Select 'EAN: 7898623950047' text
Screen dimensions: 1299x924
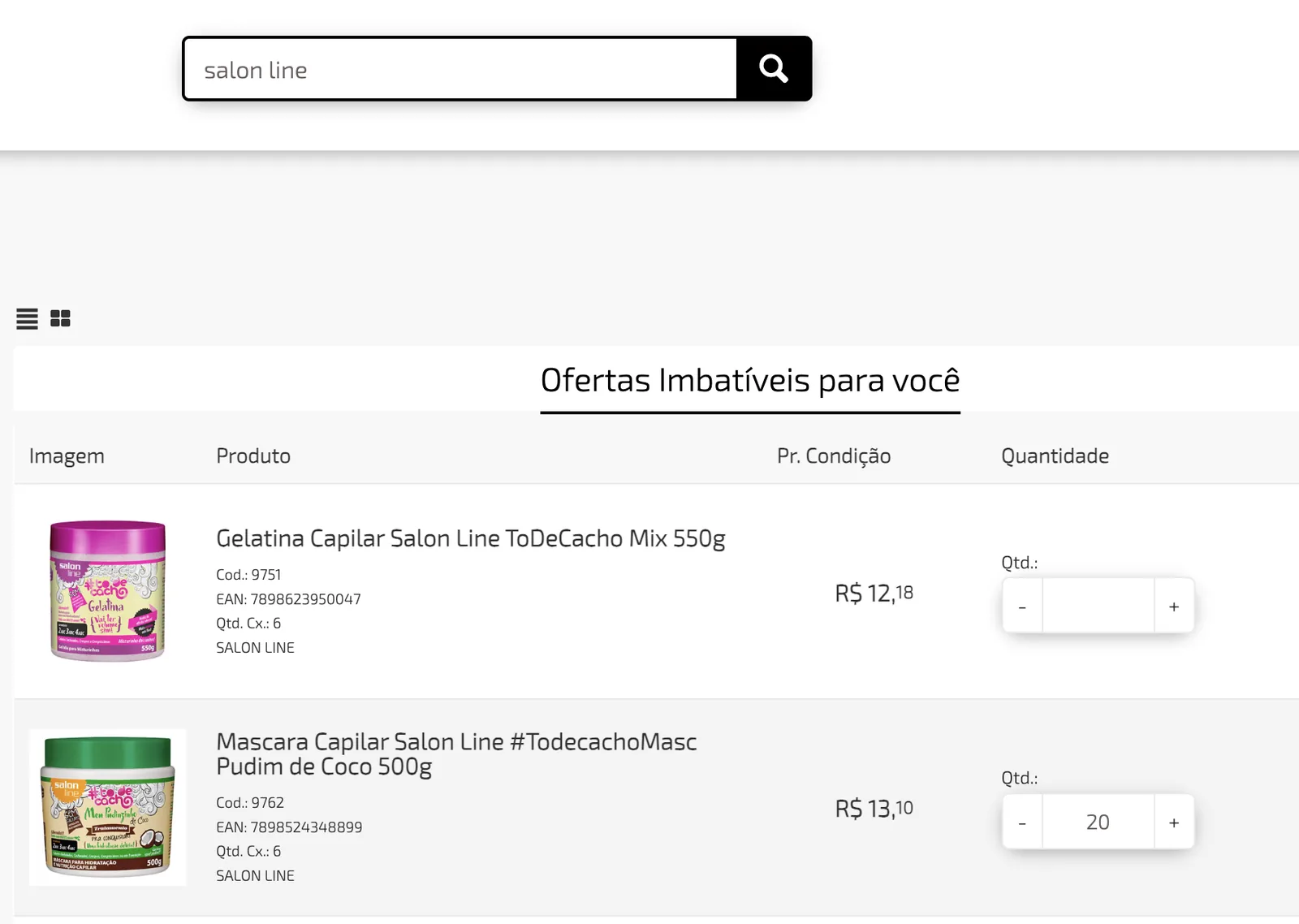(288, 599)
